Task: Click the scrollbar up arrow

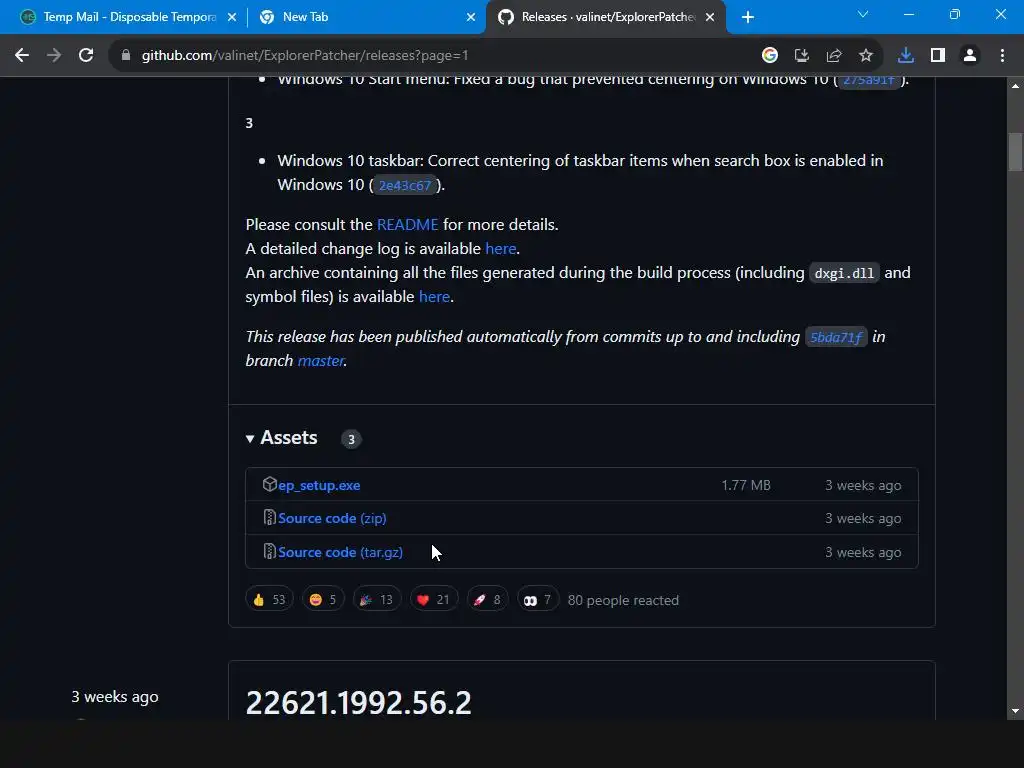Action: (1015, 86)
